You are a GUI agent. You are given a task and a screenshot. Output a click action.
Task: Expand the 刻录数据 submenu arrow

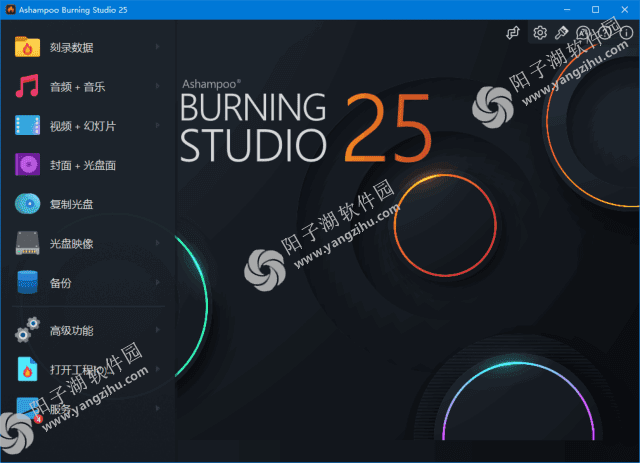pos(158,47)
